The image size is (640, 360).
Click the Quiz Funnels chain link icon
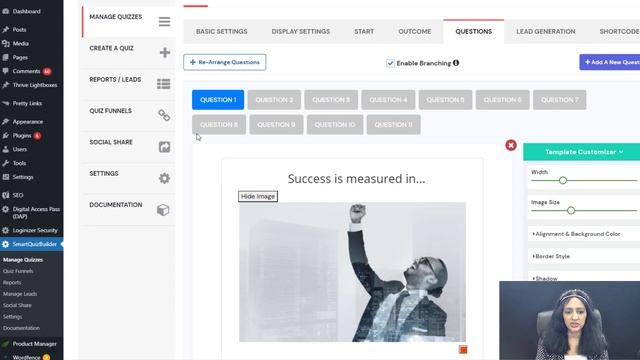click(x=164, y=116)
